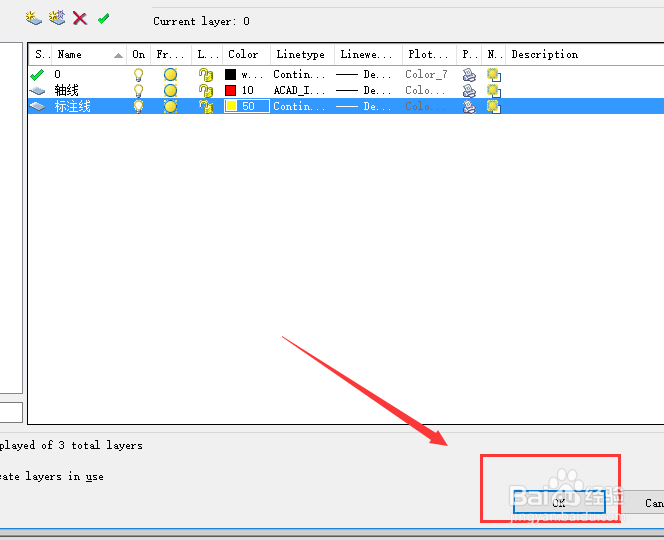Click lineweight De... of layer 标注线
The image size is (664, 540).
click(x=364, y=106)
